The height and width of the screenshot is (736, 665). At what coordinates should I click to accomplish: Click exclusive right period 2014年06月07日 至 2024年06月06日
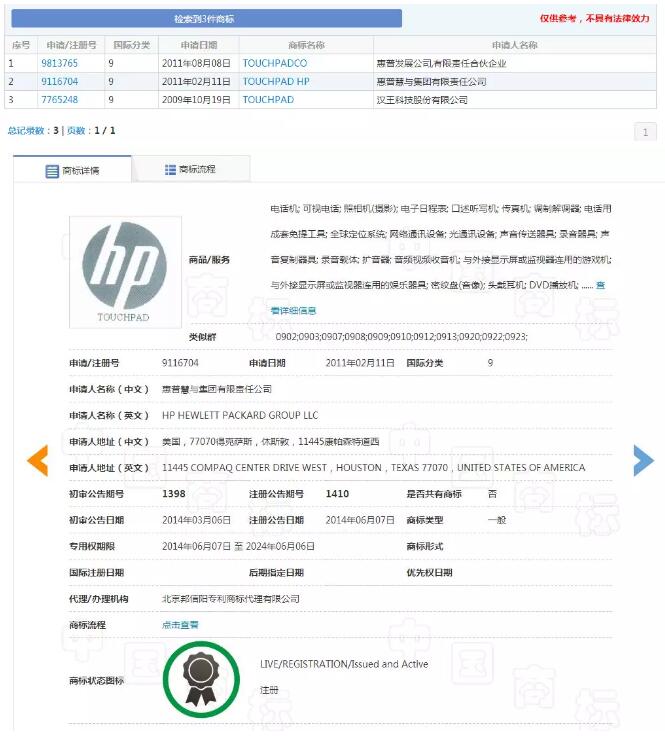click(x=238, y=546)
